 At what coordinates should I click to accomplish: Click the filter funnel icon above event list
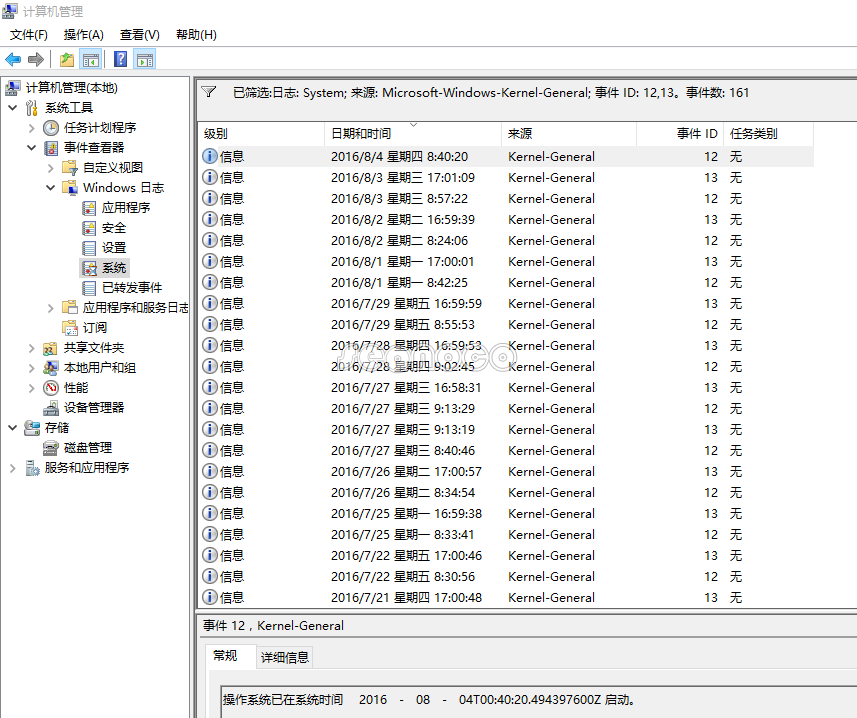coord(209,92)
